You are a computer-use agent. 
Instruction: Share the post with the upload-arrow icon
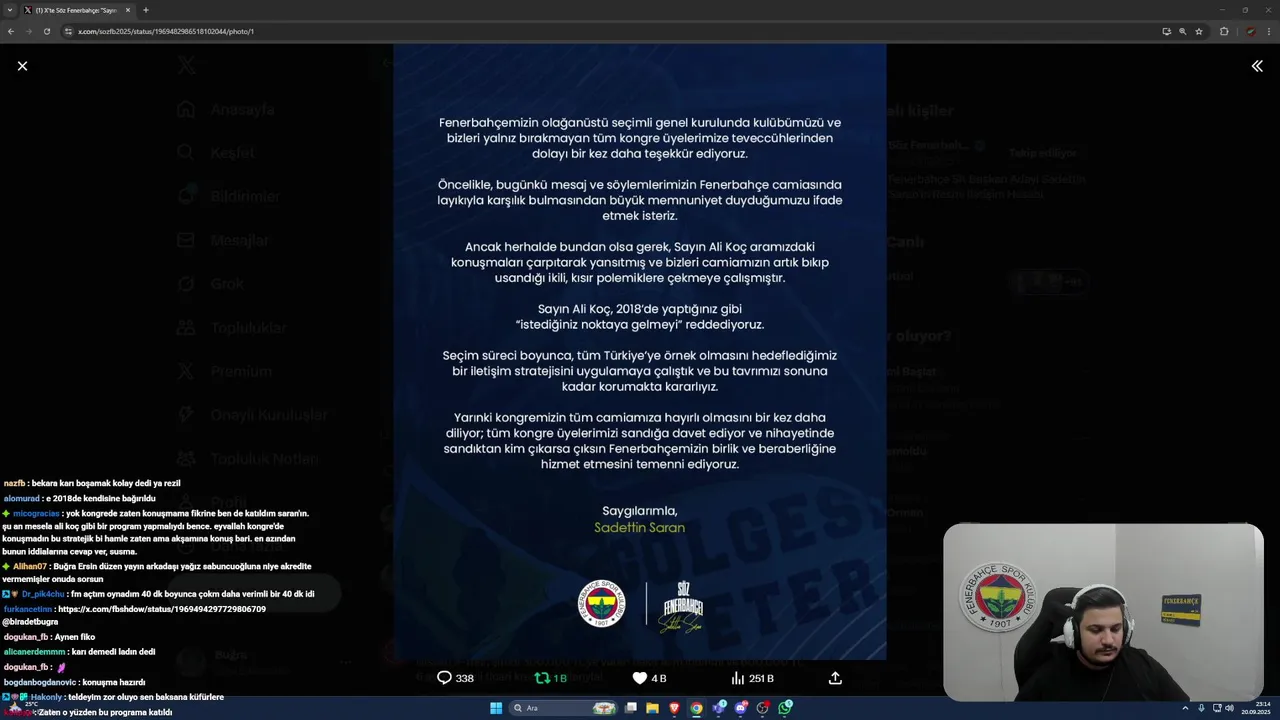coord(835,678)
